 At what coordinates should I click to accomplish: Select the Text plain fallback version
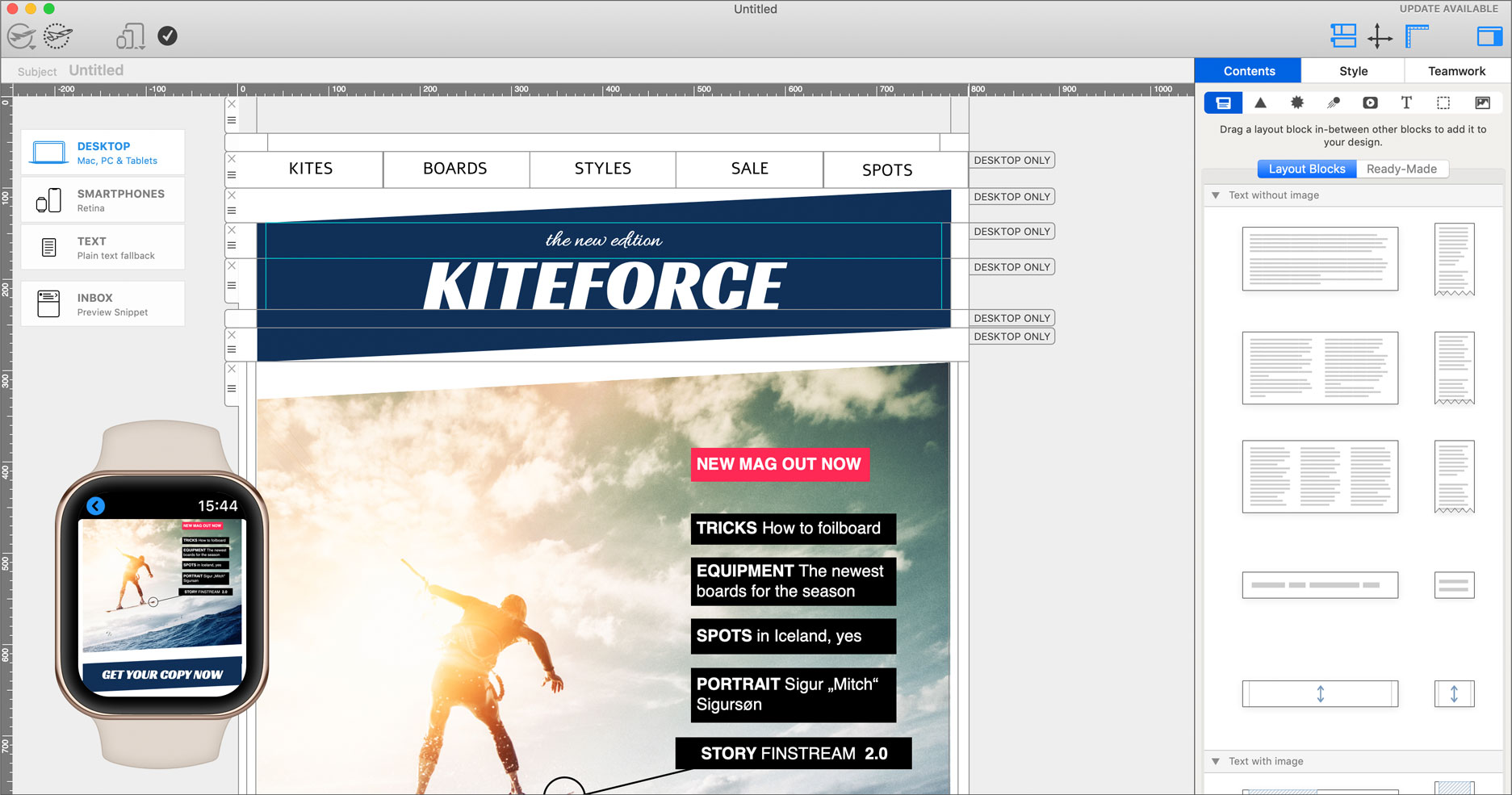pos(103,248)
